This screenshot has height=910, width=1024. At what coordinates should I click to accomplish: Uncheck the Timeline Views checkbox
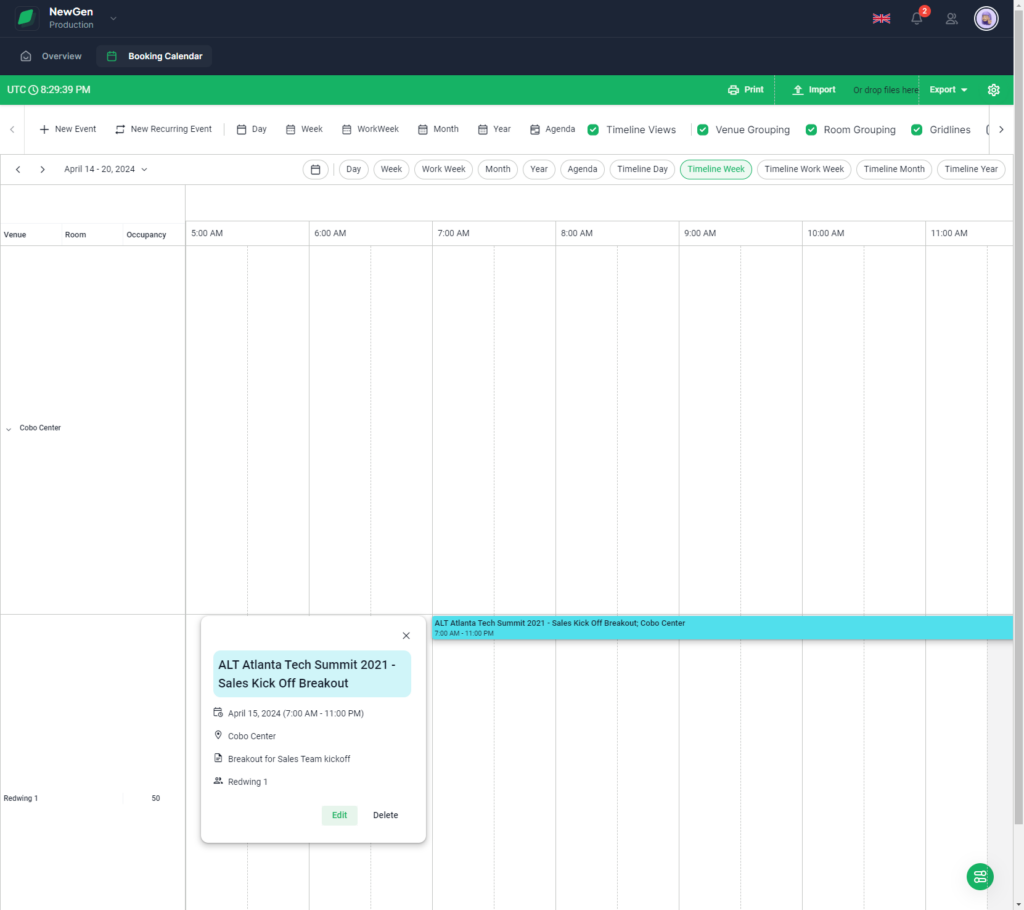(593, 130)
